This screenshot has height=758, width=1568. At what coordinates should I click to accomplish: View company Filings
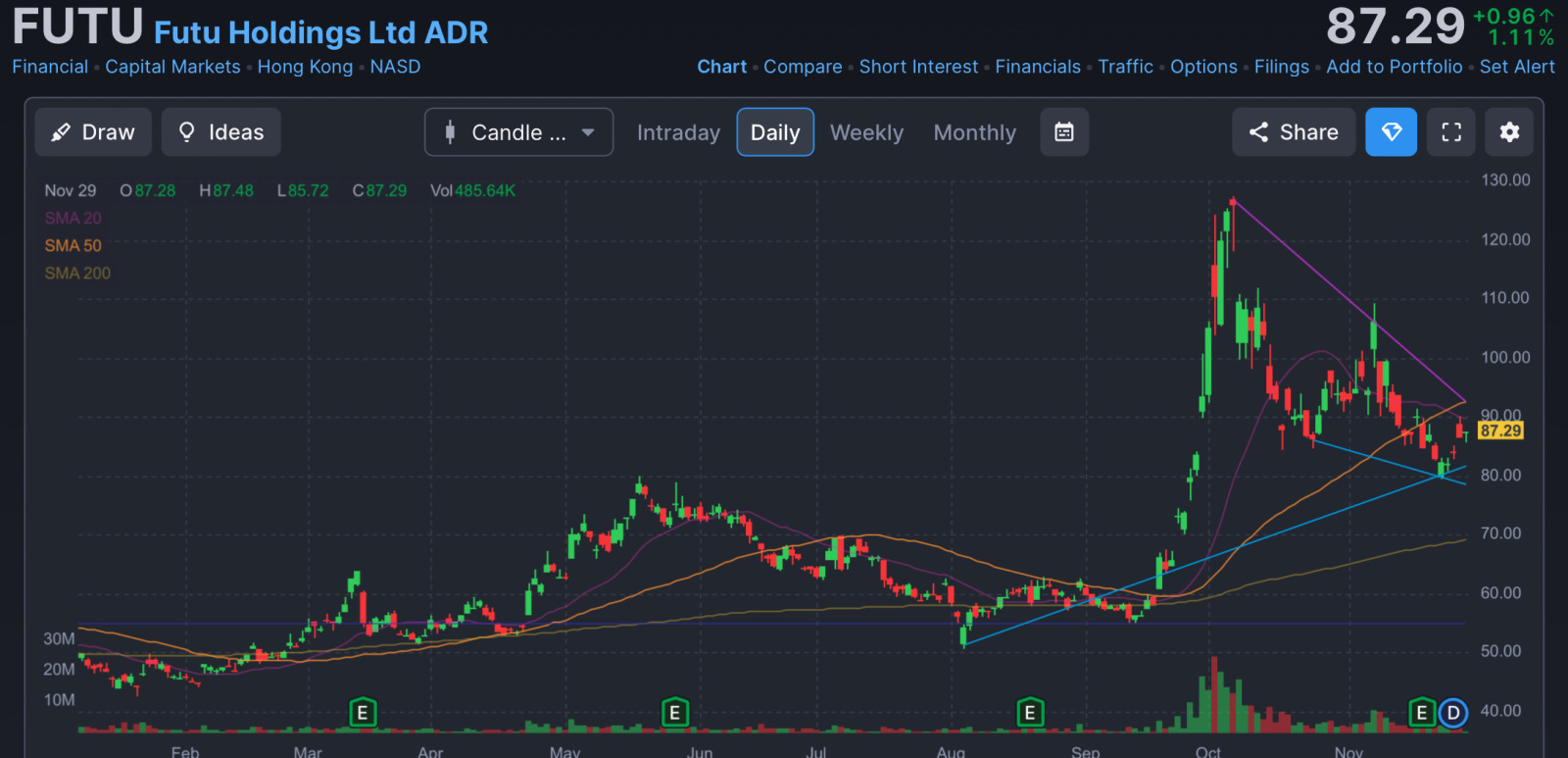tap(1282, 67)
